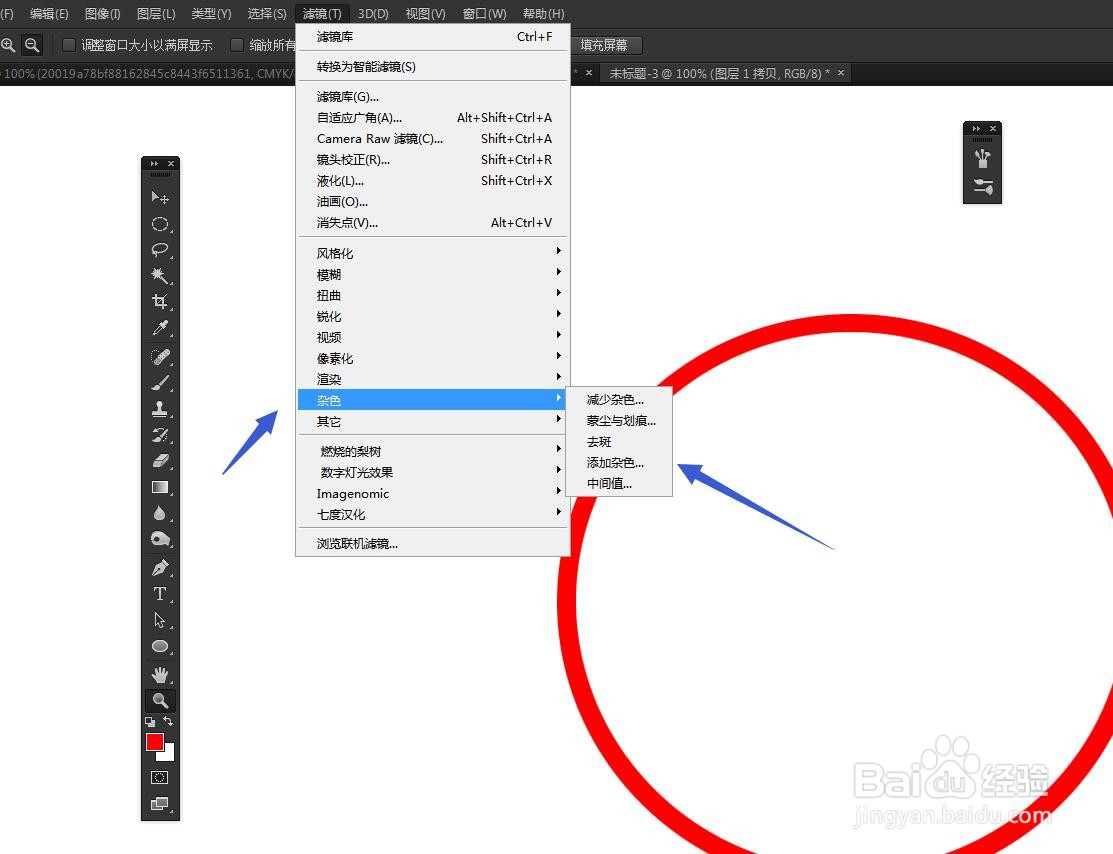The image size is (1113, 854).
Task: Click Zoom In icon in options bar
Action: (x=9, y=45)
